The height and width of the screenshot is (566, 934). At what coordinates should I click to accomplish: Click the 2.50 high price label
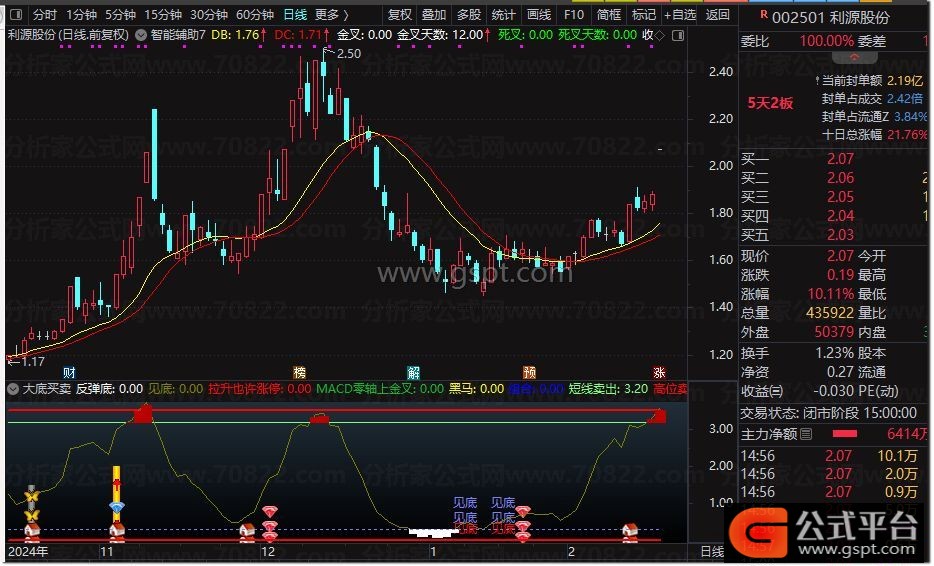[x=349, y=54]
